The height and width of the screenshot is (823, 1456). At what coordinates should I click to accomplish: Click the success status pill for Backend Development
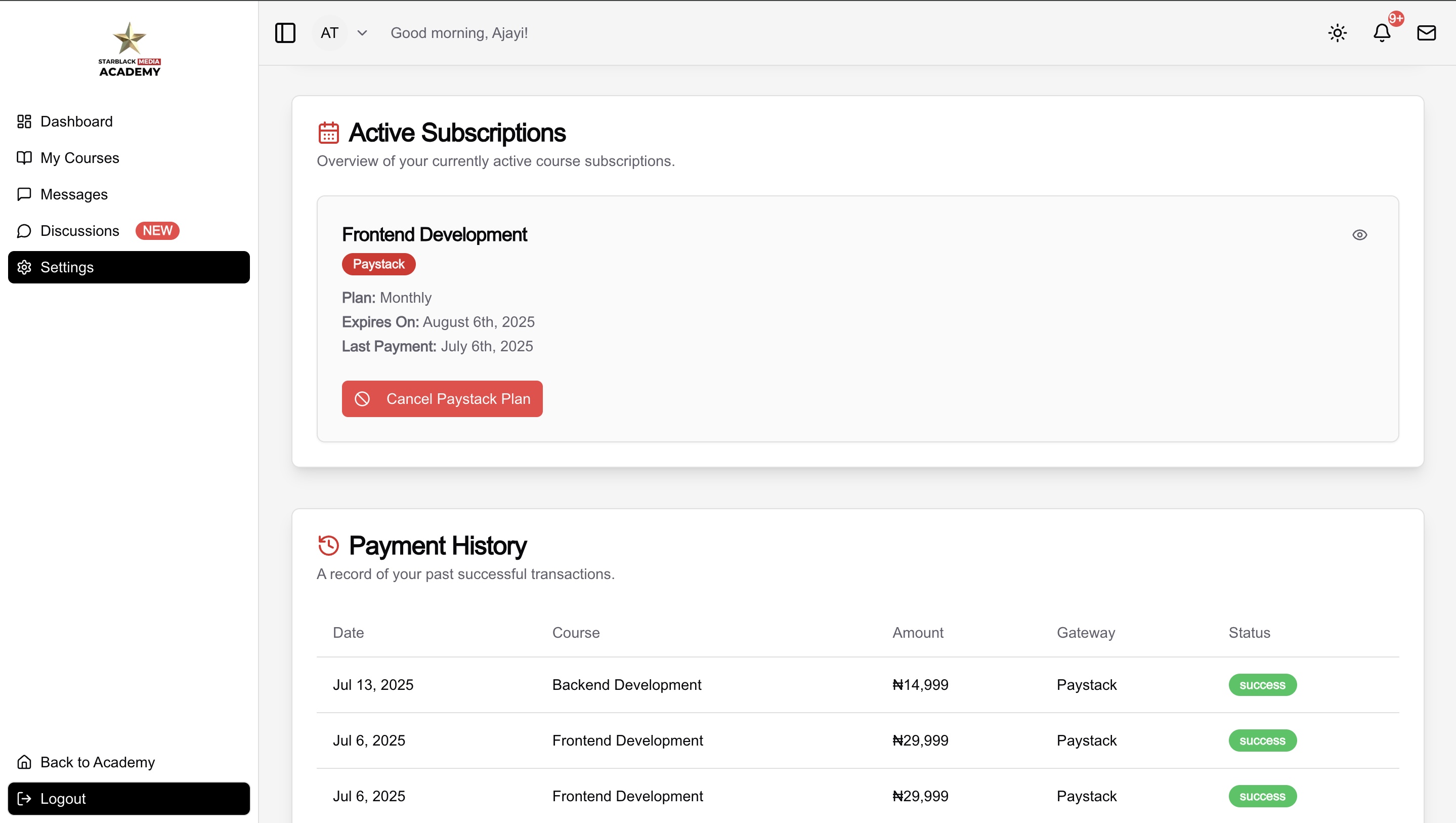pos(1262,684)
